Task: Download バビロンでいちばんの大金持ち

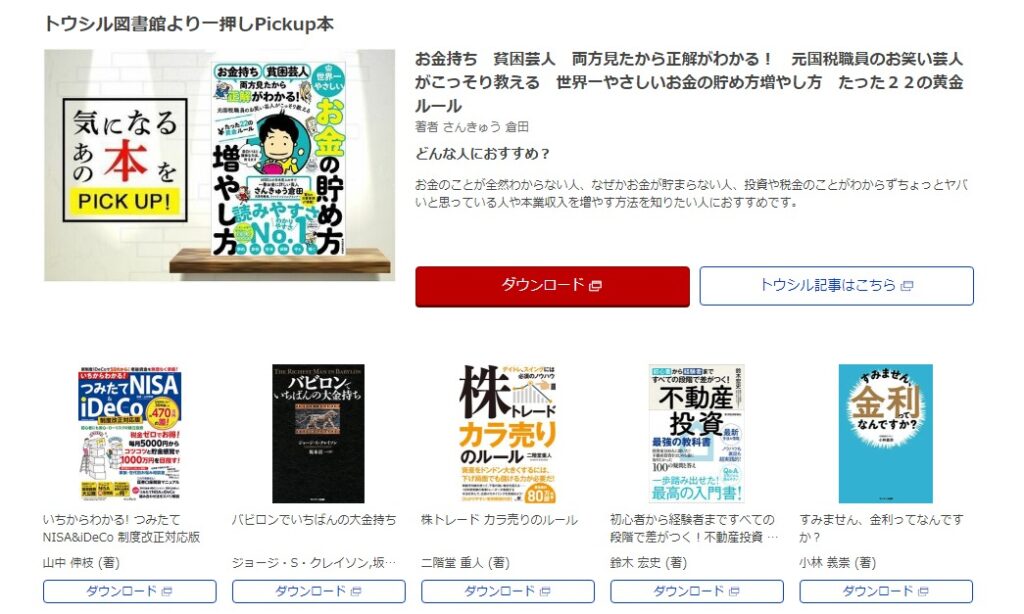Action: (319, 591)
